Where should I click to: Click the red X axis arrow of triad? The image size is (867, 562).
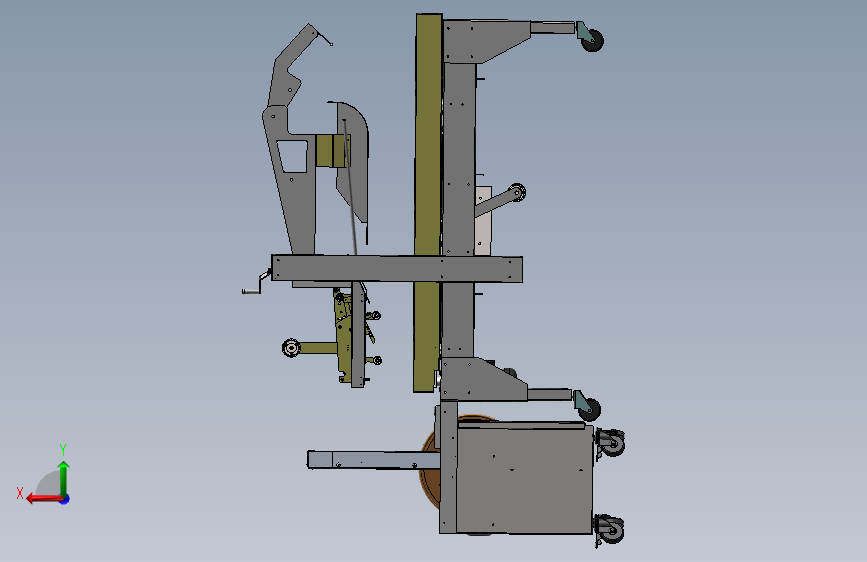point(43,499)
